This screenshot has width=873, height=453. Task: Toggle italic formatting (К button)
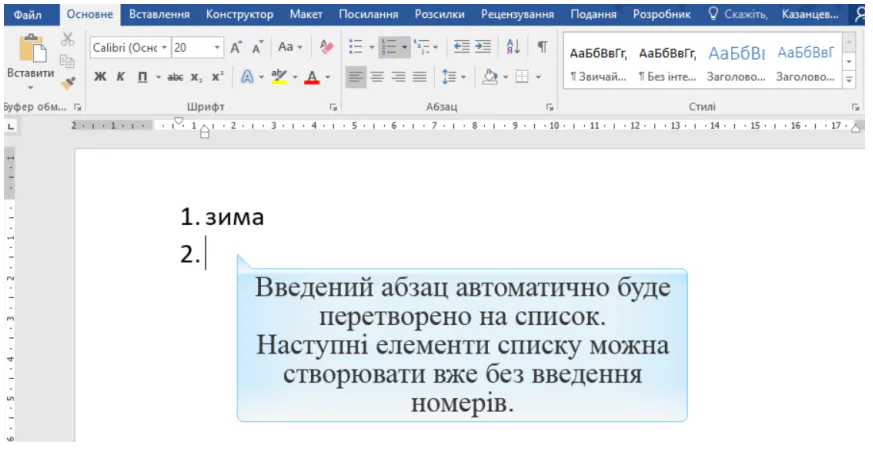(x=120, y=77)
